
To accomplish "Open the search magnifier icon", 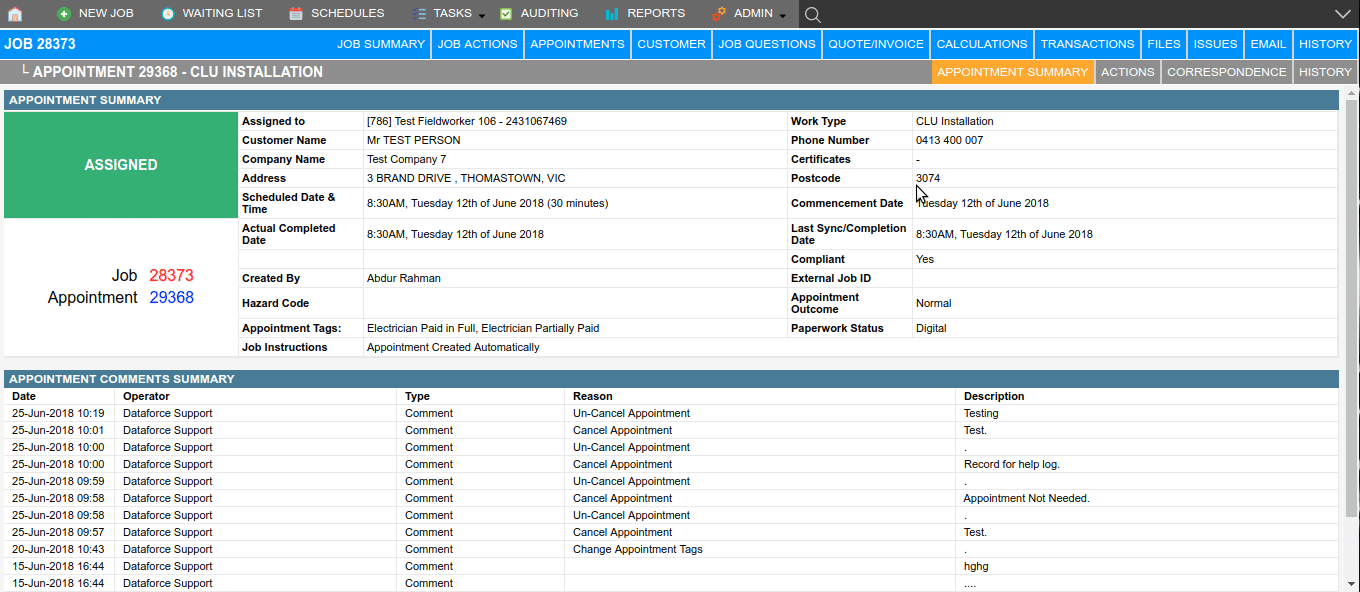I will 813,14.
